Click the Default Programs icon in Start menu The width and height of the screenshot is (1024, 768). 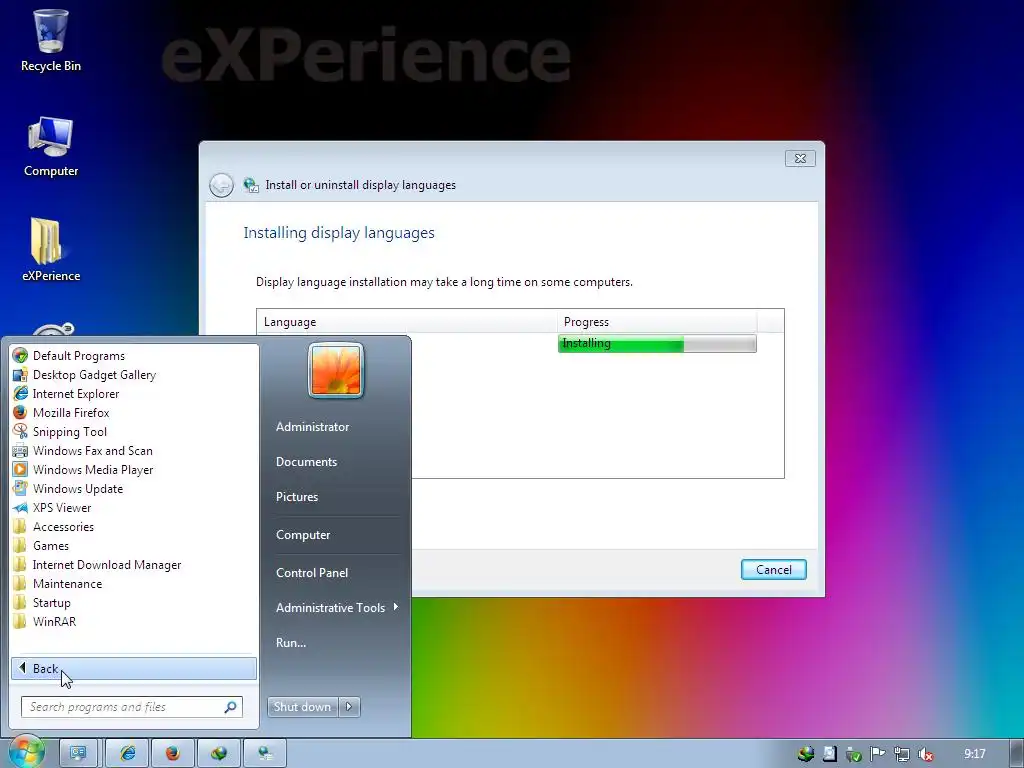click(x=20, y=355)
